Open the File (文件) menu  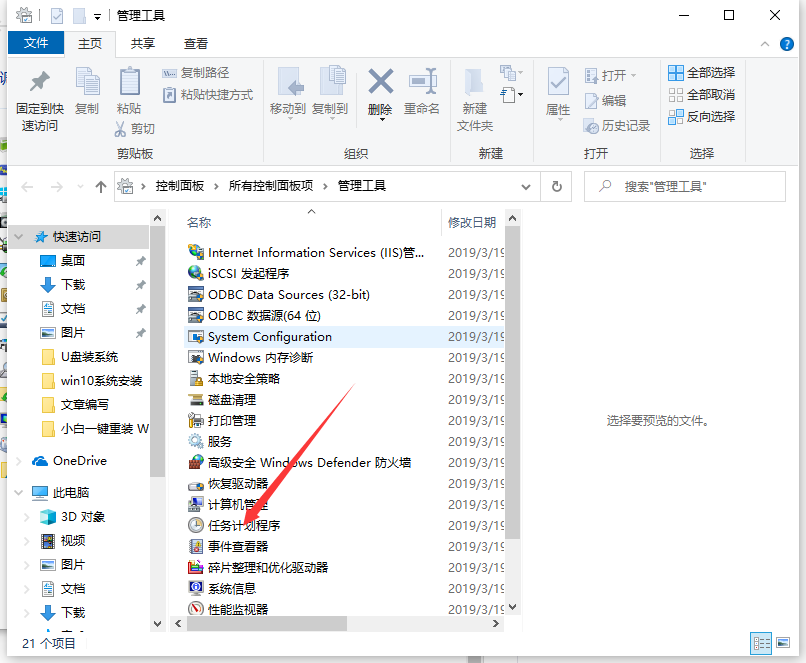pyautogui.click(x=36, y=43)
